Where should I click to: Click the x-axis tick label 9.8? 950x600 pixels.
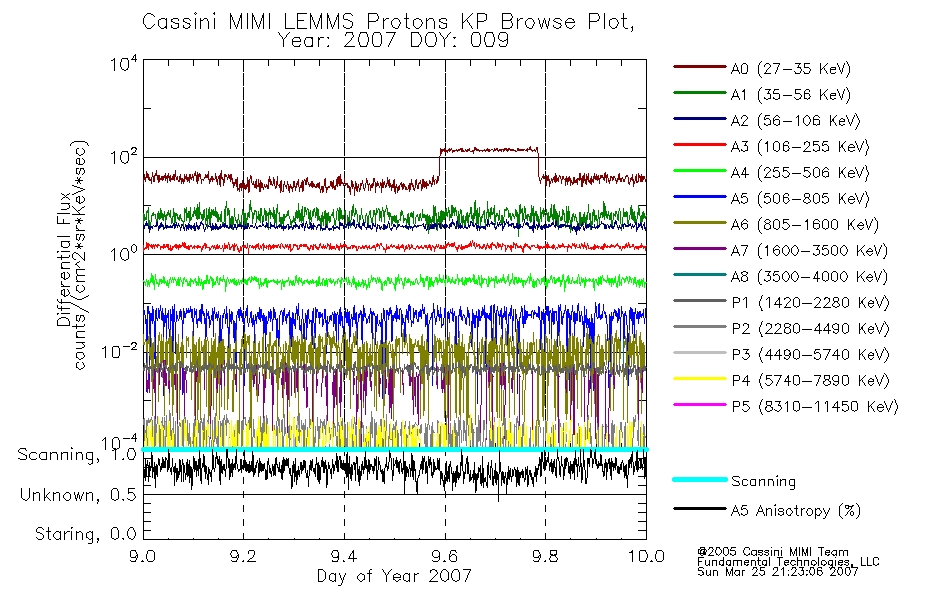coord(545,556)
